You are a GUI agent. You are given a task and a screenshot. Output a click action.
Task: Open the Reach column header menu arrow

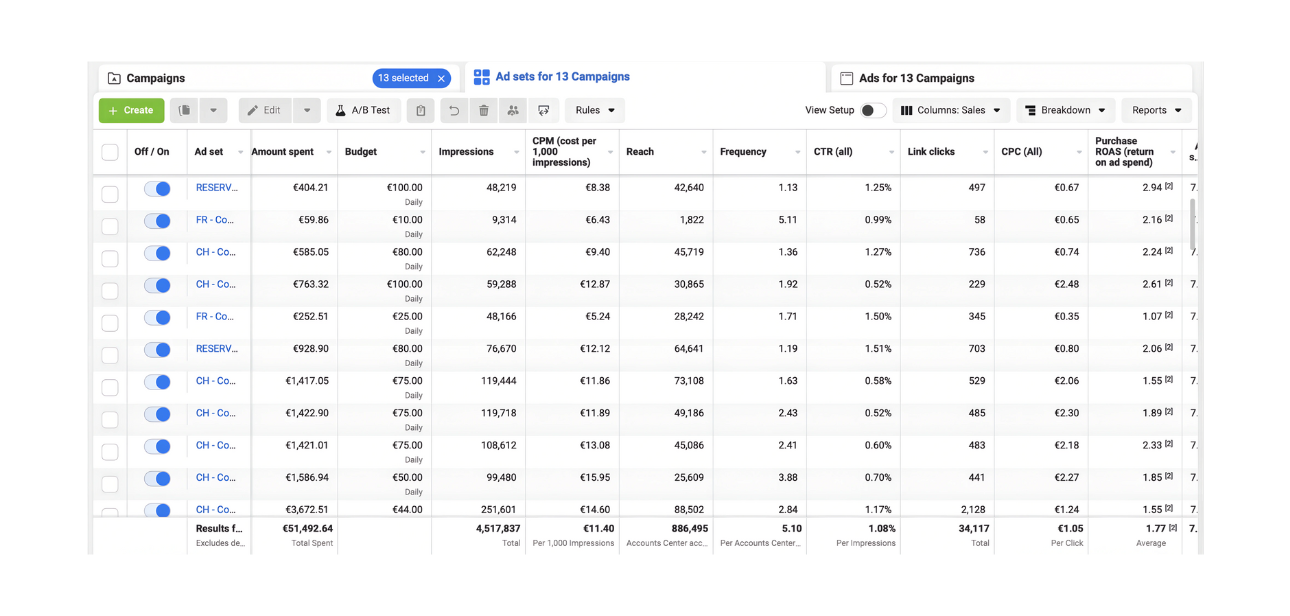coord(704,153)
